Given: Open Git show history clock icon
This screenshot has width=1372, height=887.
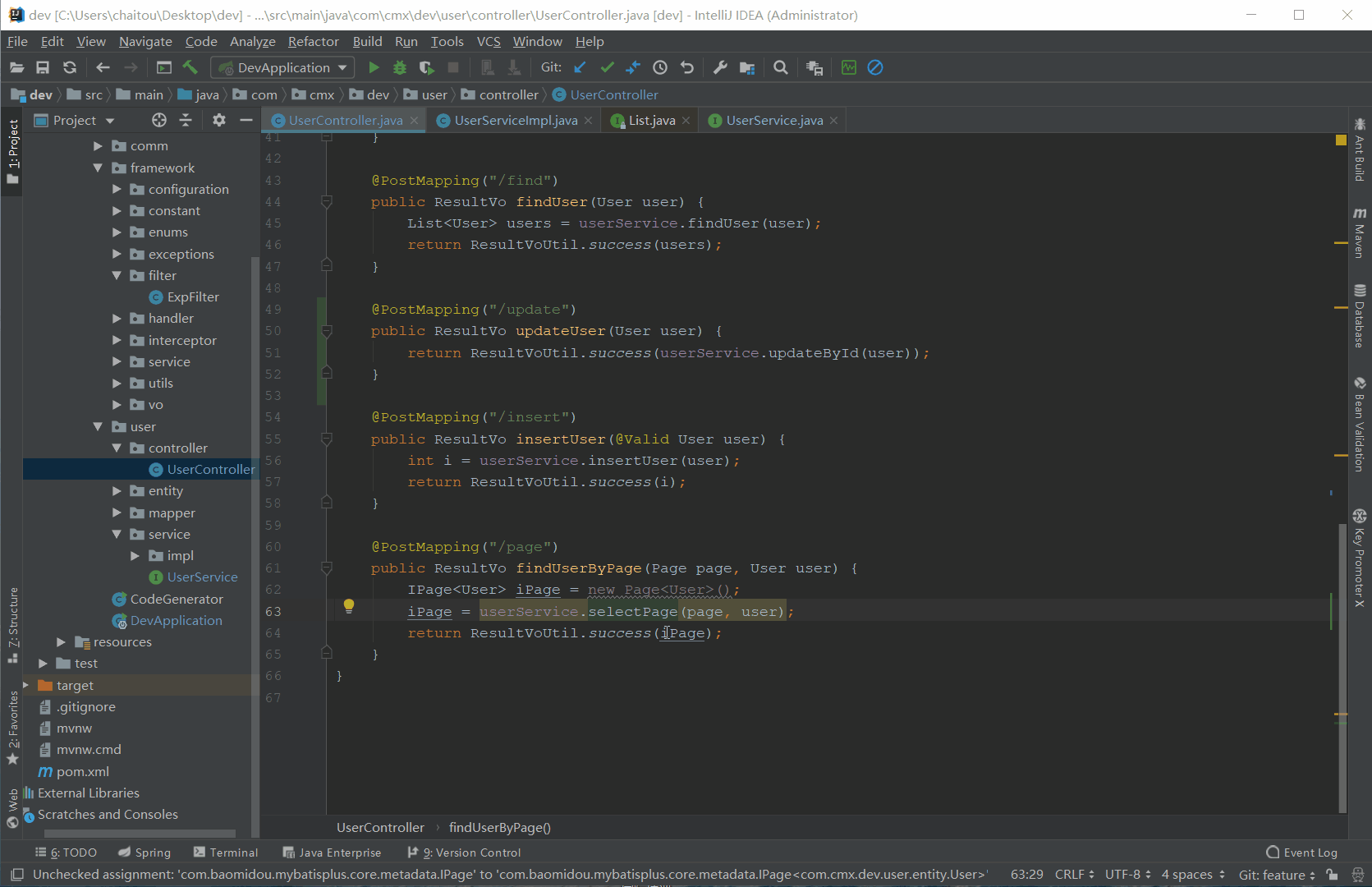Looking at the screenshot, I should point(660,68).
